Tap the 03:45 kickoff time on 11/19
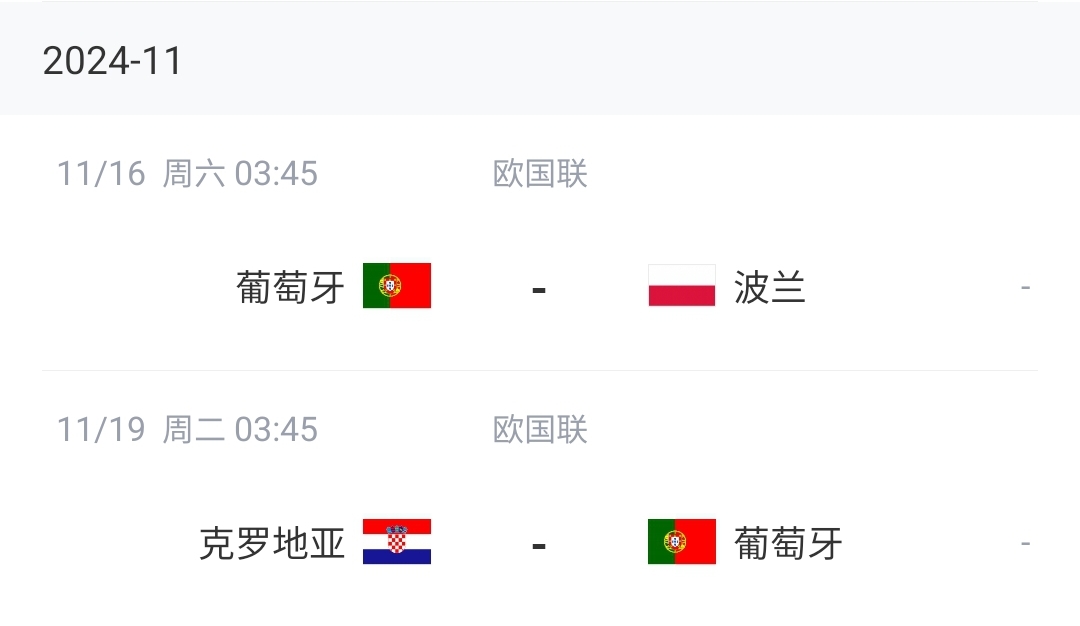Screen dimensions: 1080x626 [x=276, y=430]
